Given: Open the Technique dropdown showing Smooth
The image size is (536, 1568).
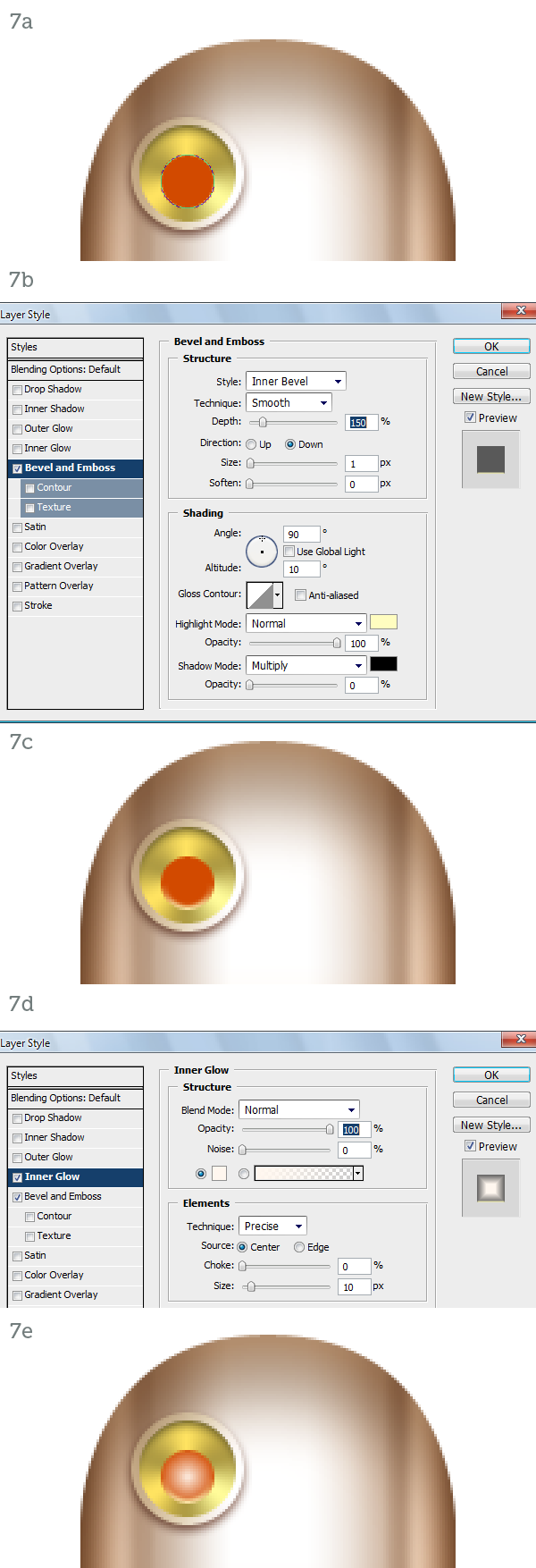Looking at the screenshot, I should 289,403.
